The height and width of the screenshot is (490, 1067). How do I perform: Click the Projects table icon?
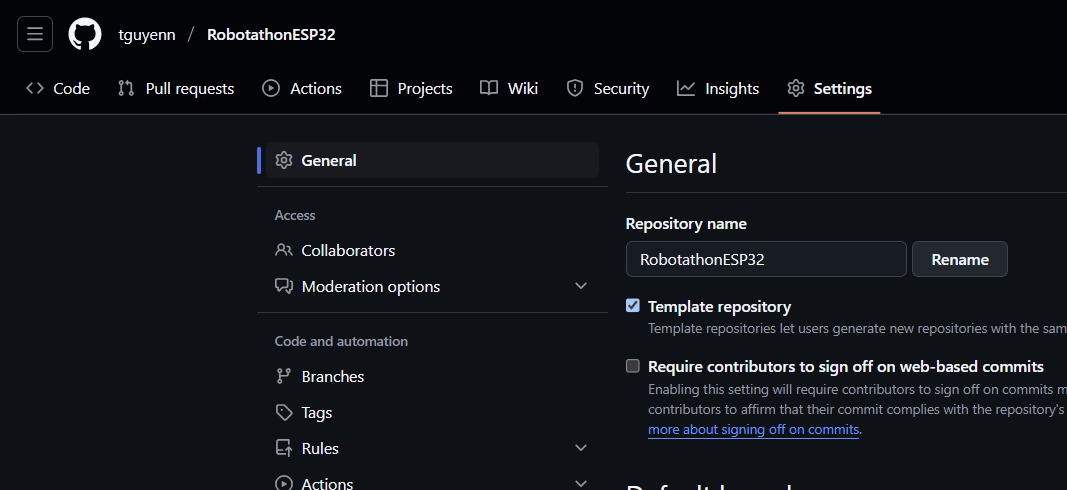click(379, 88)
